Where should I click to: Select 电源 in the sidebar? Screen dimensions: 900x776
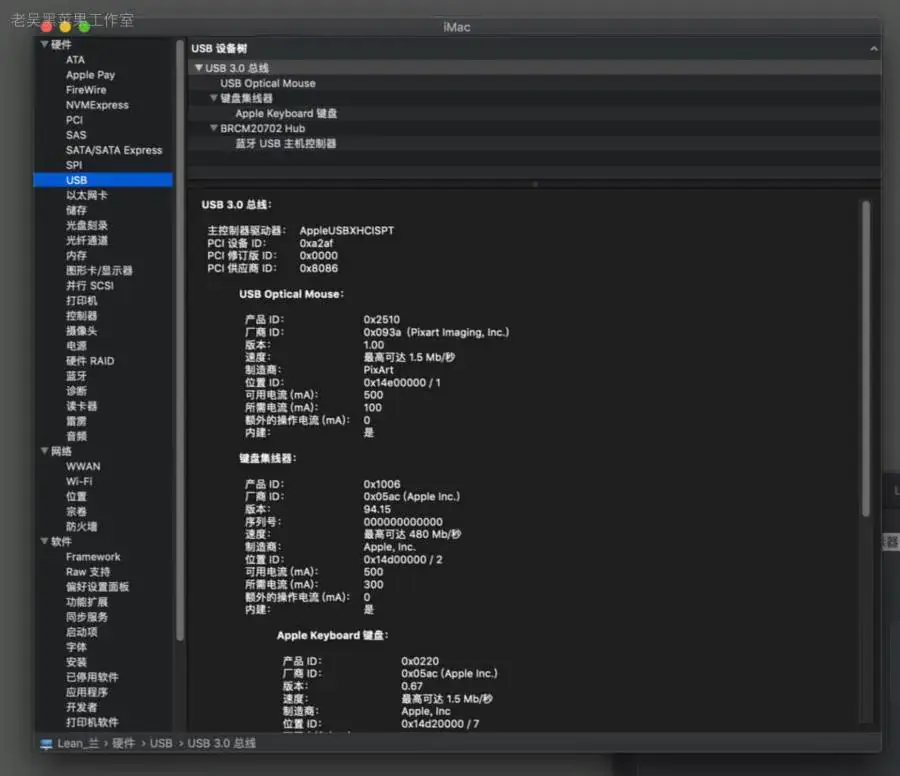tap(76, 346)
